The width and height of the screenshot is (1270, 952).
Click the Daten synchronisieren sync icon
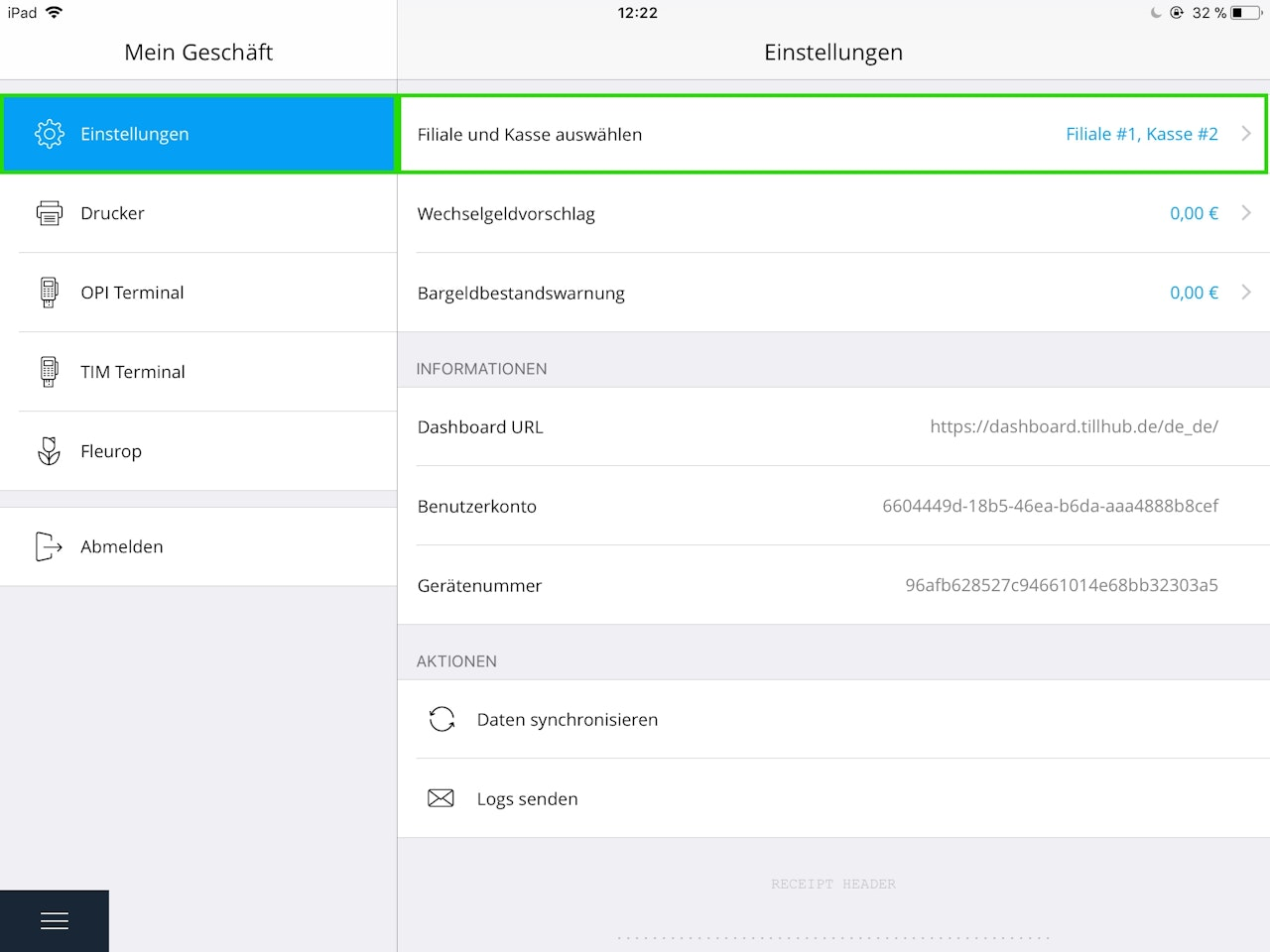[442, 719]
